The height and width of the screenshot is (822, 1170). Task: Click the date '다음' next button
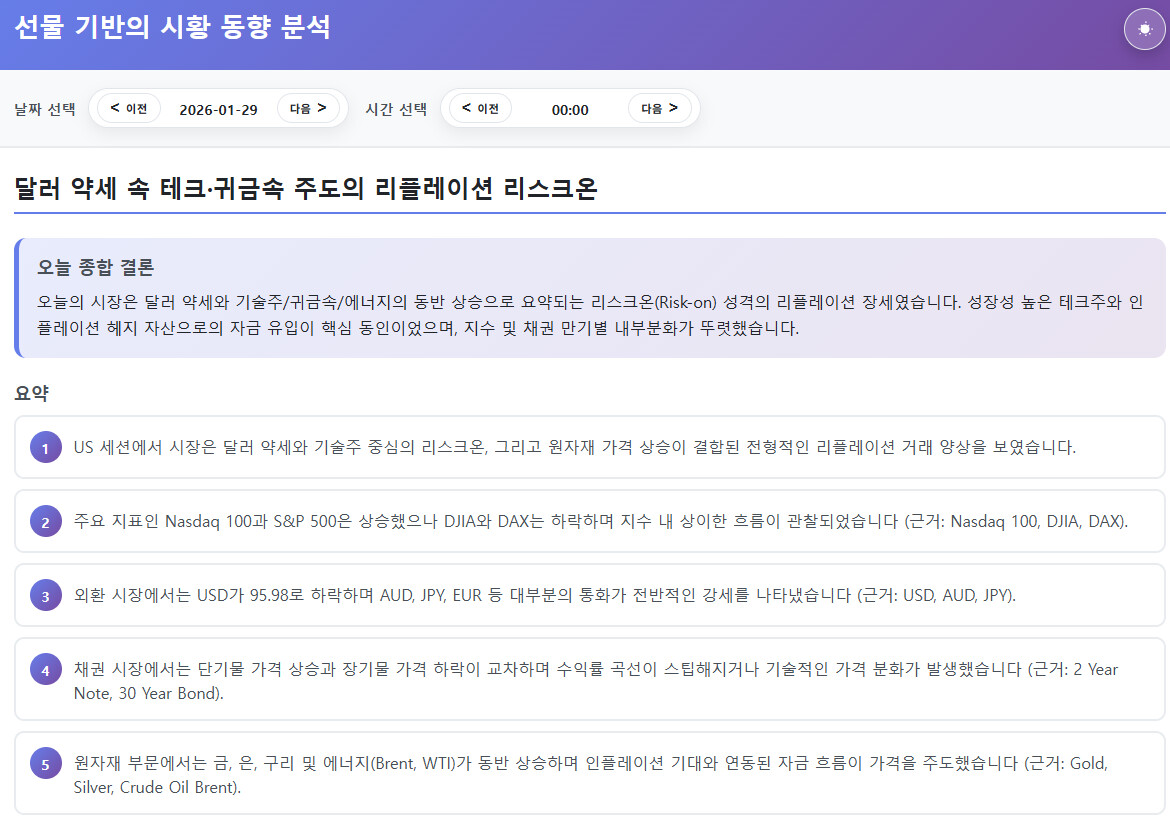point(308,108)
